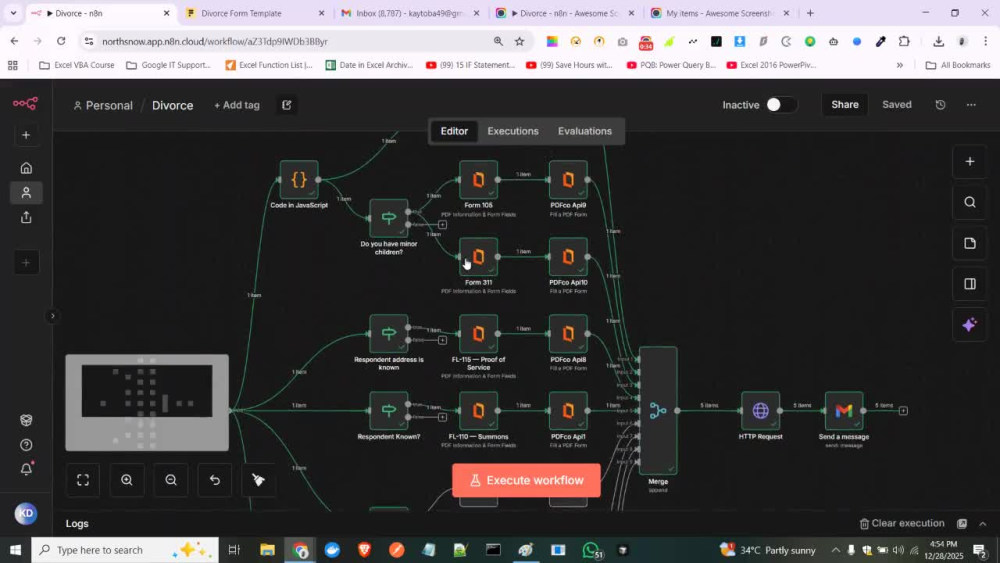Click the Share button
This screenshot has height=563, width=1000.
tap(844, 105)
